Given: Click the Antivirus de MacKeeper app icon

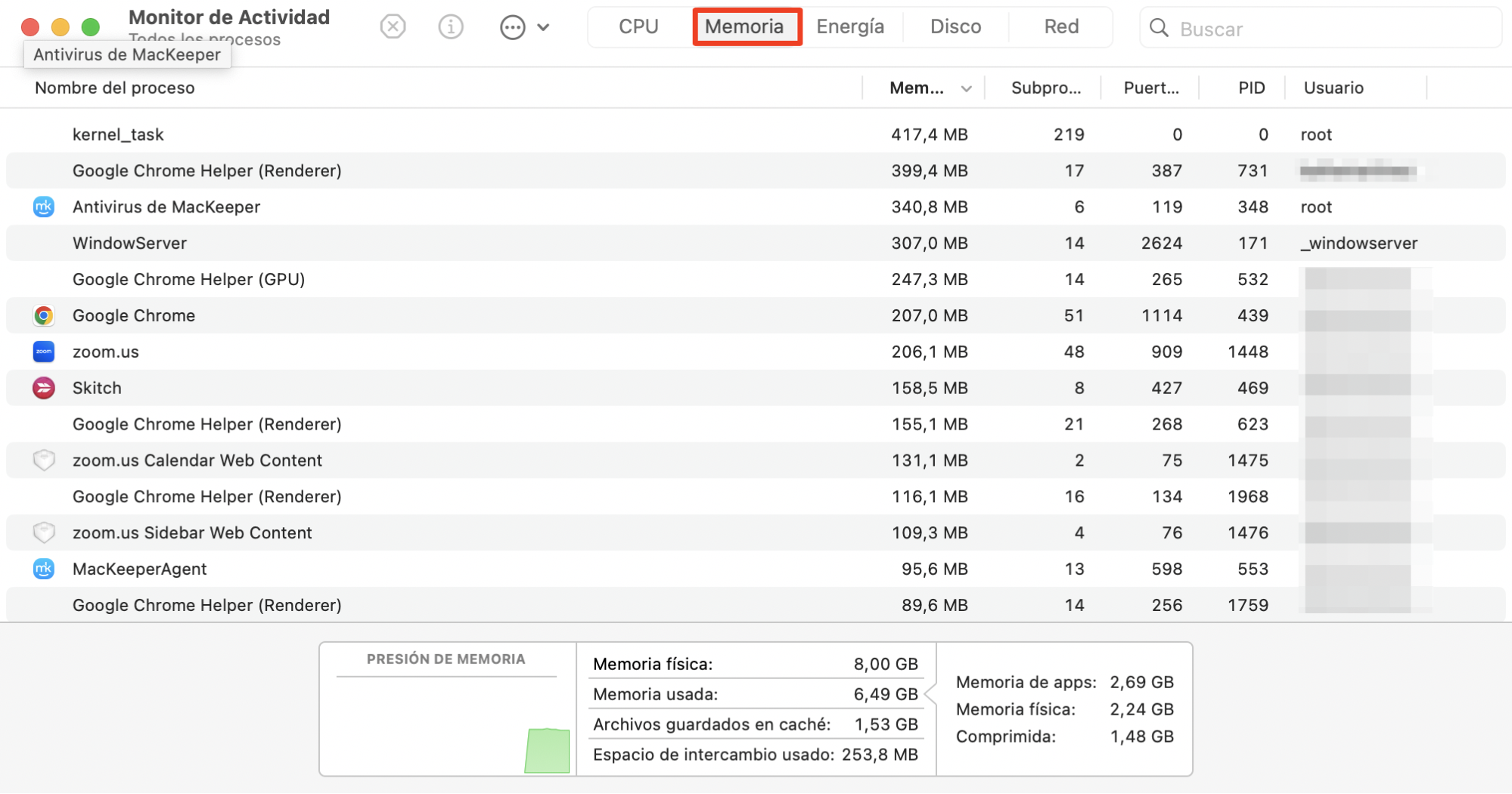Looking at the screenshot, I should 44,206.
